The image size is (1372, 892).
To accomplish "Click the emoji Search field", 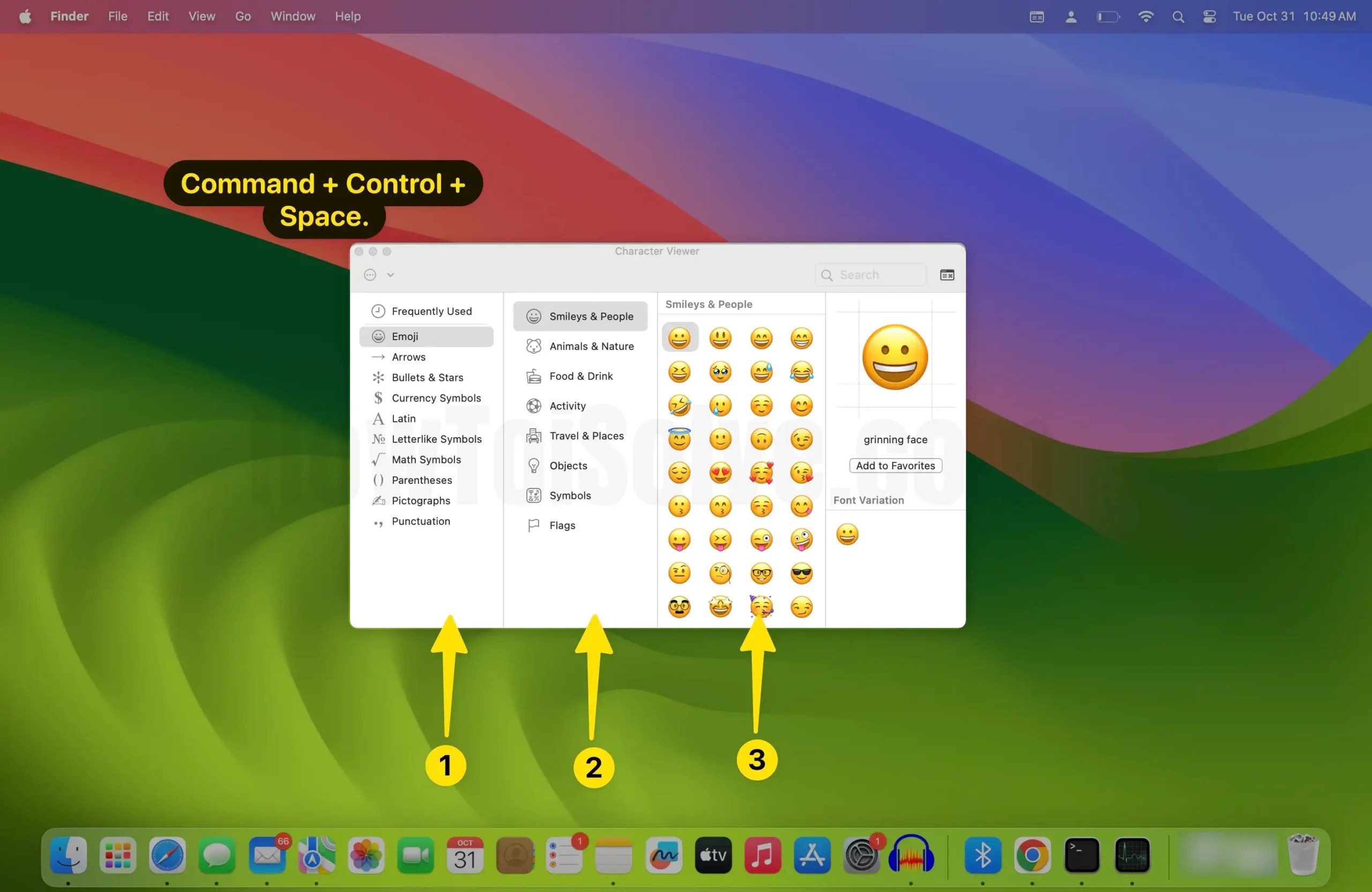I will [870, 275].
